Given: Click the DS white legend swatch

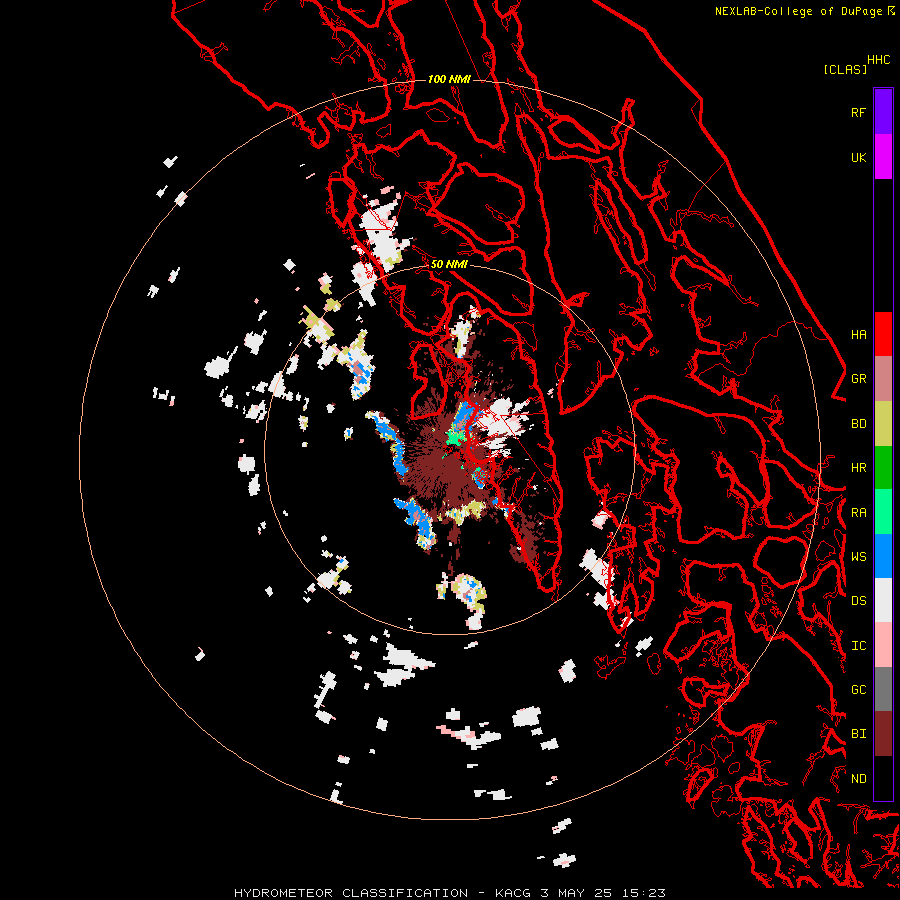Looking at the screenshot, I should 883,600.
